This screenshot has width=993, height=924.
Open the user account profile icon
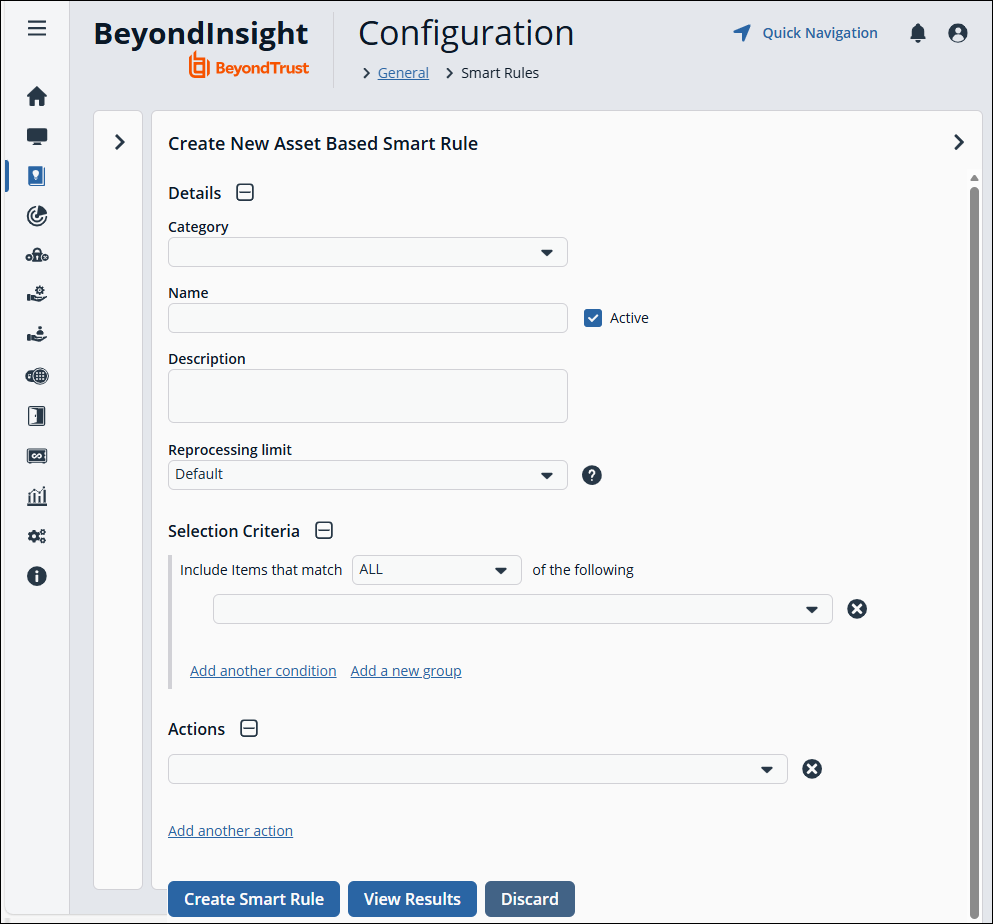[x=958, y=33]
